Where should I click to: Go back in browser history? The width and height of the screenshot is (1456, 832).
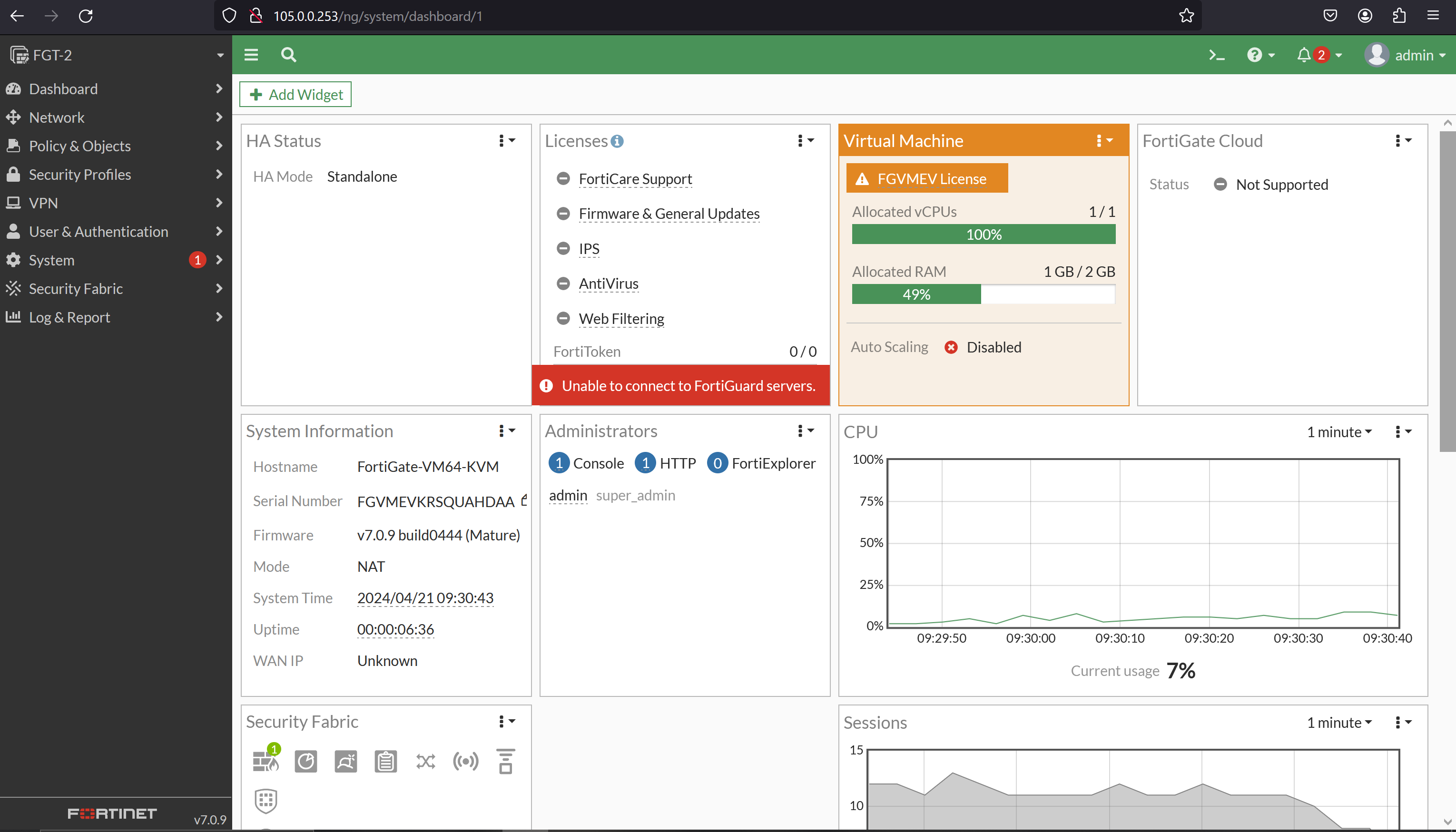(17, 16)
